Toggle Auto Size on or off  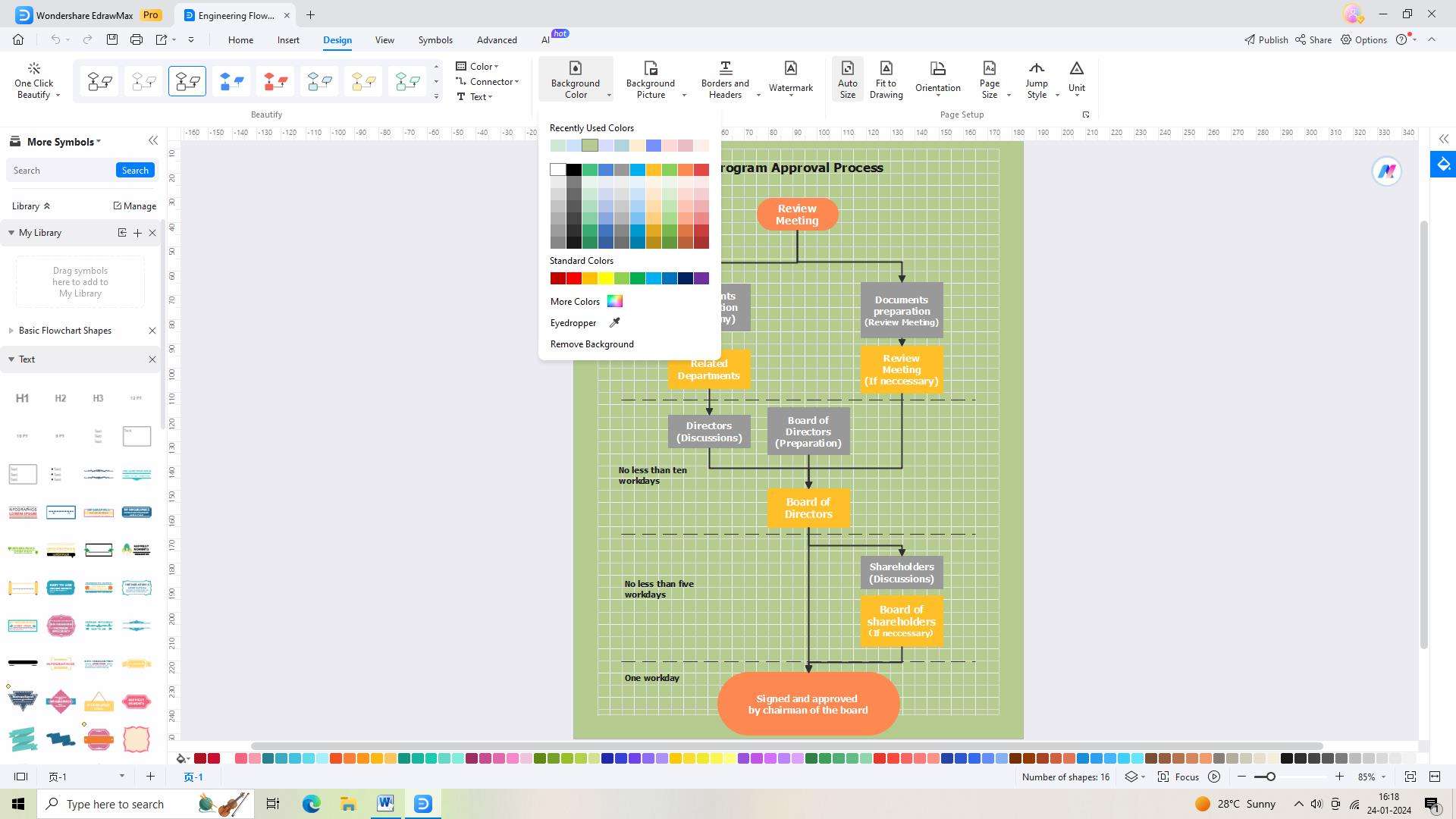(847, 80)
